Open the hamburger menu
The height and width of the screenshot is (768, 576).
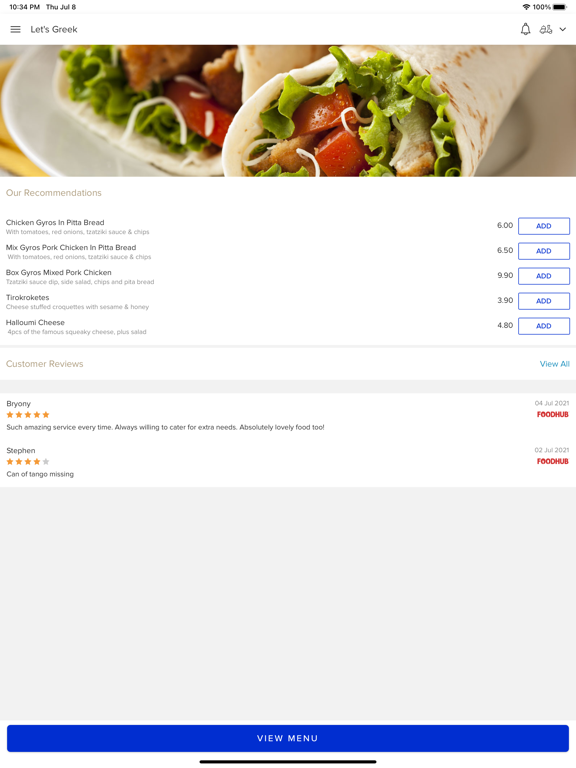point(15,29)
